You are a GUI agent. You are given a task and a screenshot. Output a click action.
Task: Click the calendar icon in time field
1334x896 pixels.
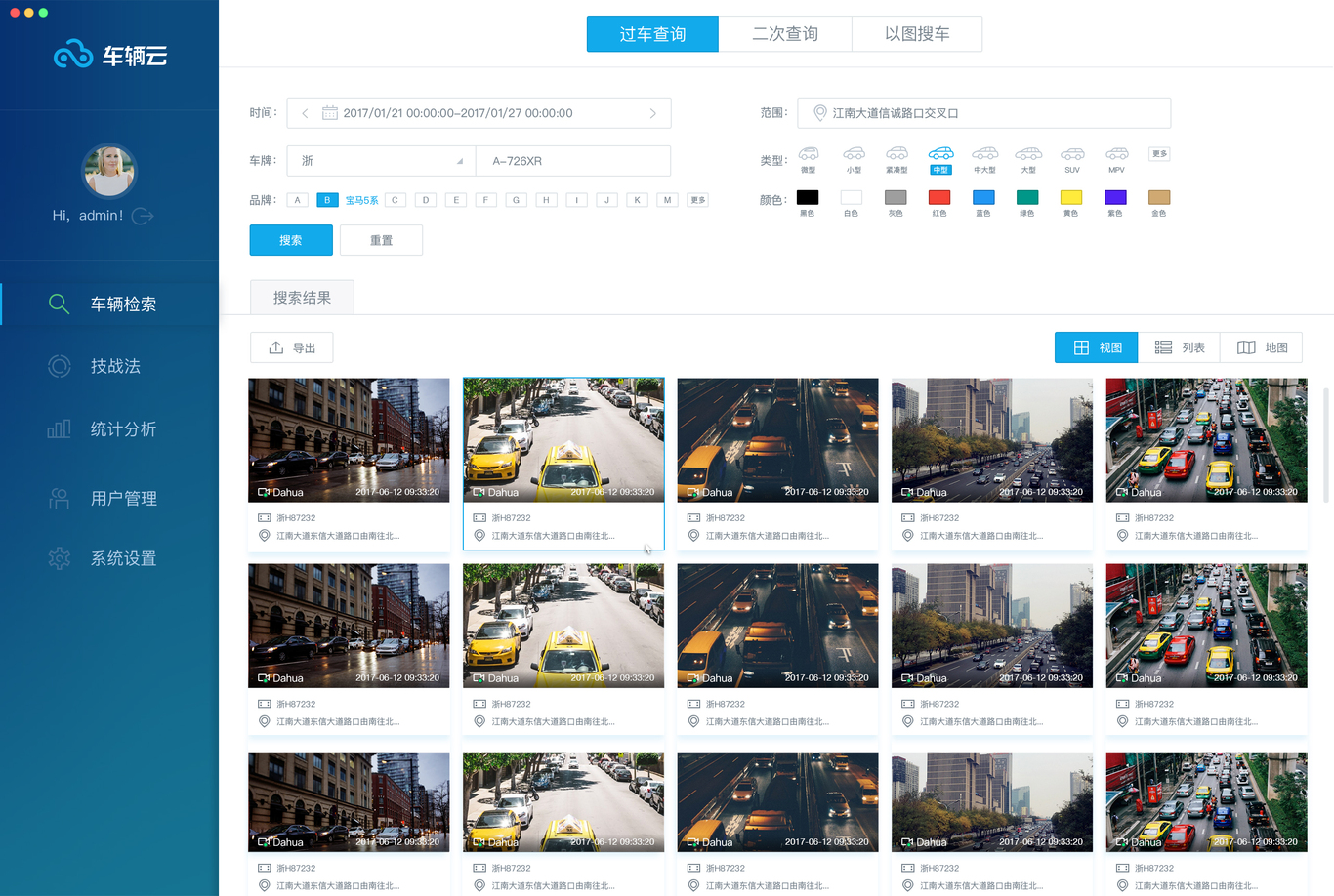tap(330, 113)
